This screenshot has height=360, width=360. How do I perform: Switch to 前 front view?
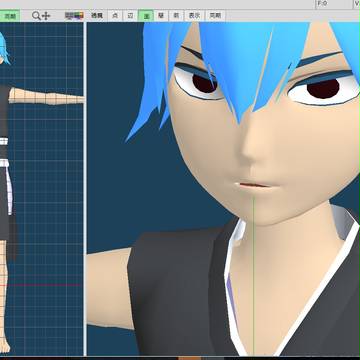[176, 16]
